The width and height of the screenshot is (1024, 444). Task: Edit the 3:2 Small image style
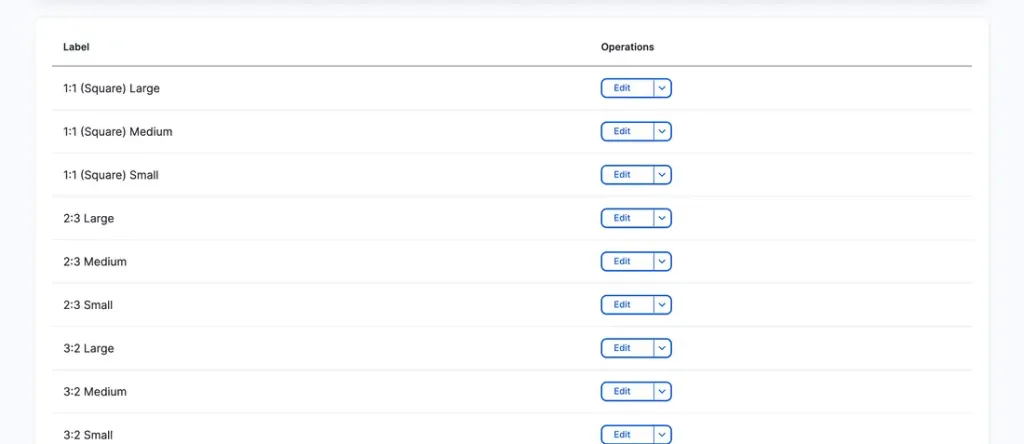coord(627,435)
